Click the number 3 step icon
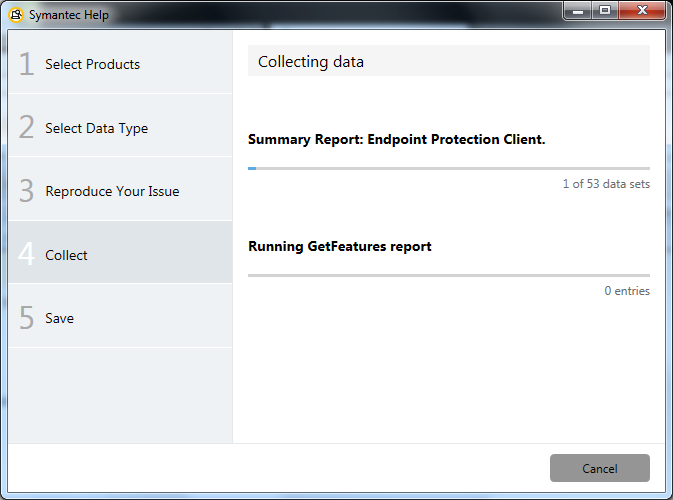673x500 pixels. pyautogui.click(x=27, y=191)
